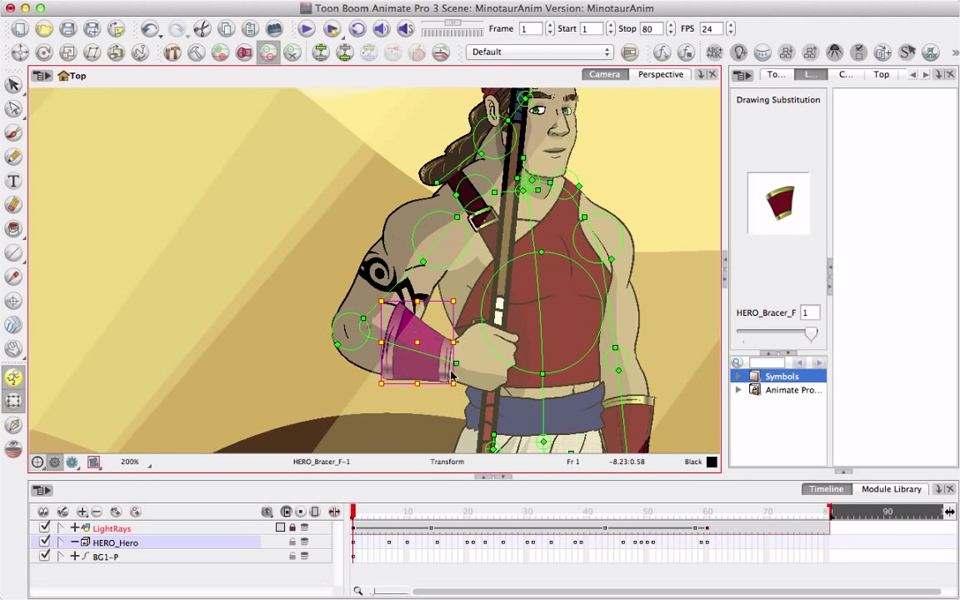Click the Black color swatch
The image size is (960, 600).
click(x=711, y=462)
